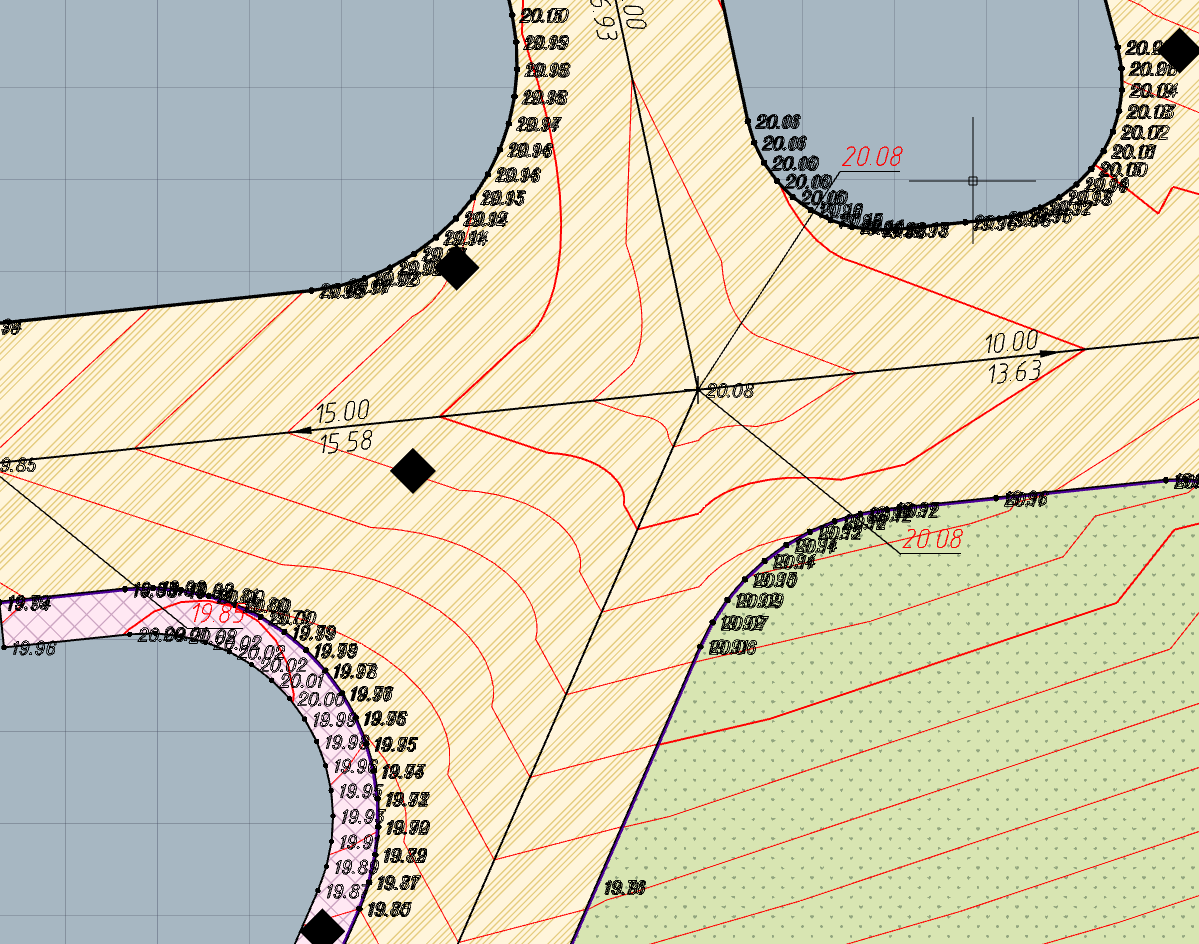
Task: Select the 15.00 slope value label
Action: [x=343, y=412]
